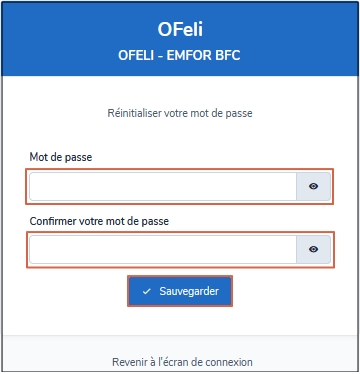360x374 pixels.
Task: Show the password using the first eye icon
Action: tap(313, 186)
